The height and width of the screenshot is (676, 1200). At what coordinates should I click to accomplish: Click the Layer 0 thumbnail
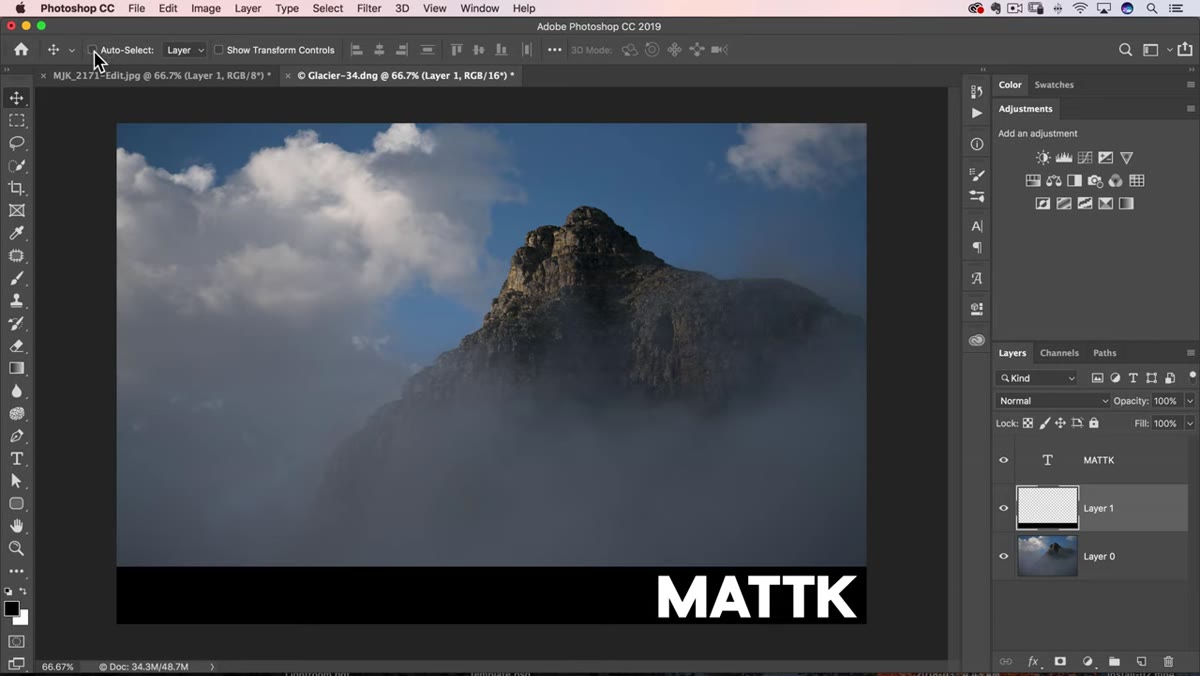coord(1047,556)
